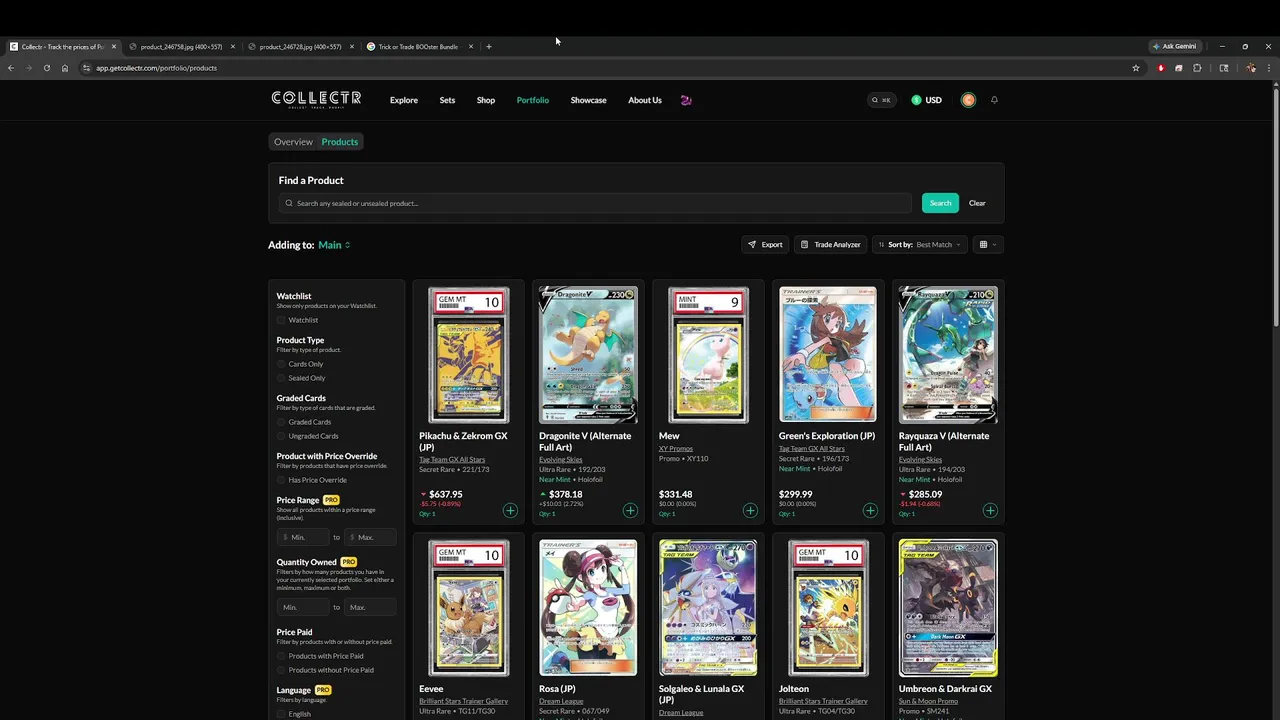1280x720 pixels.
Task: Add Green's Exploration card with plus icon
Action: click(870, 510)
